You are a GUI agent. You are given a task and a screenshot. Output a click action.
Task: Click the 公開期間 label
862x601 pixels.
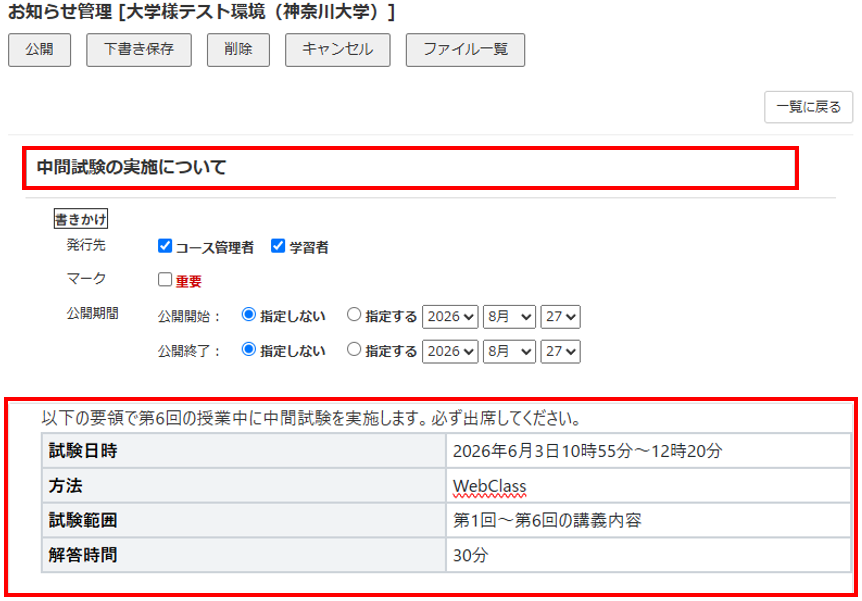92,313
